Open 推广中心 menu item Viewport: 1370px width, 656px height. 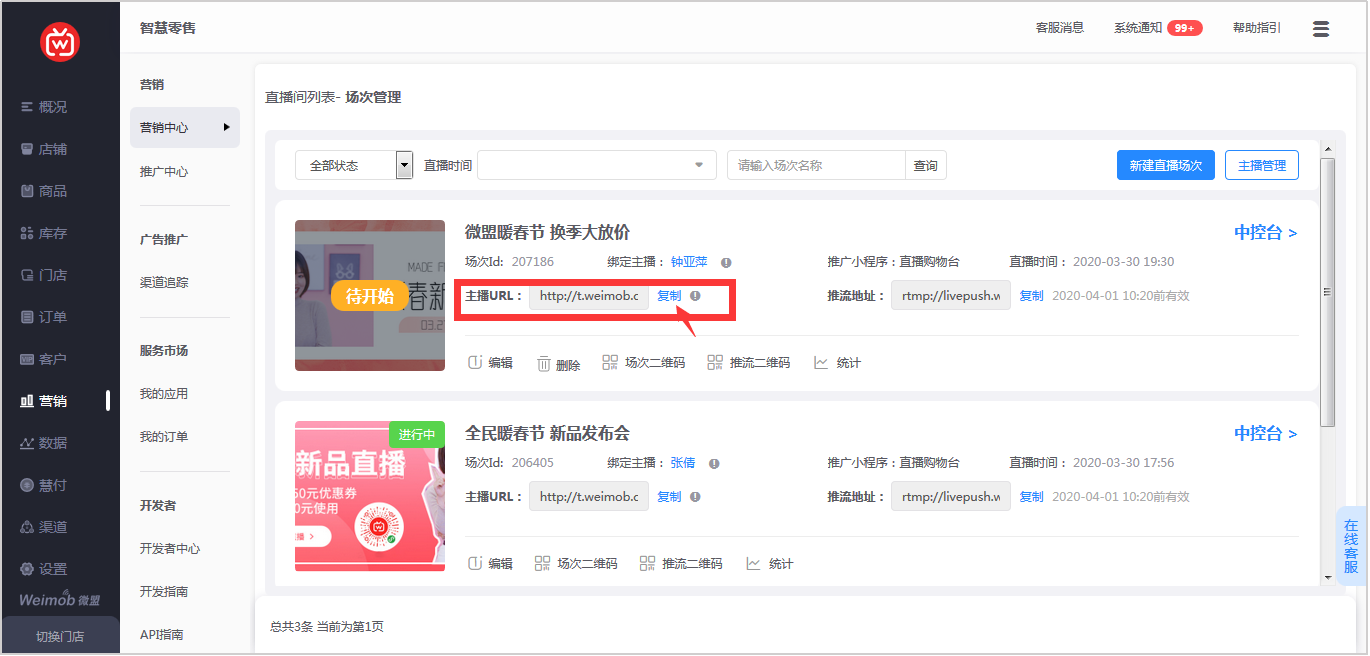click(164, 172)
